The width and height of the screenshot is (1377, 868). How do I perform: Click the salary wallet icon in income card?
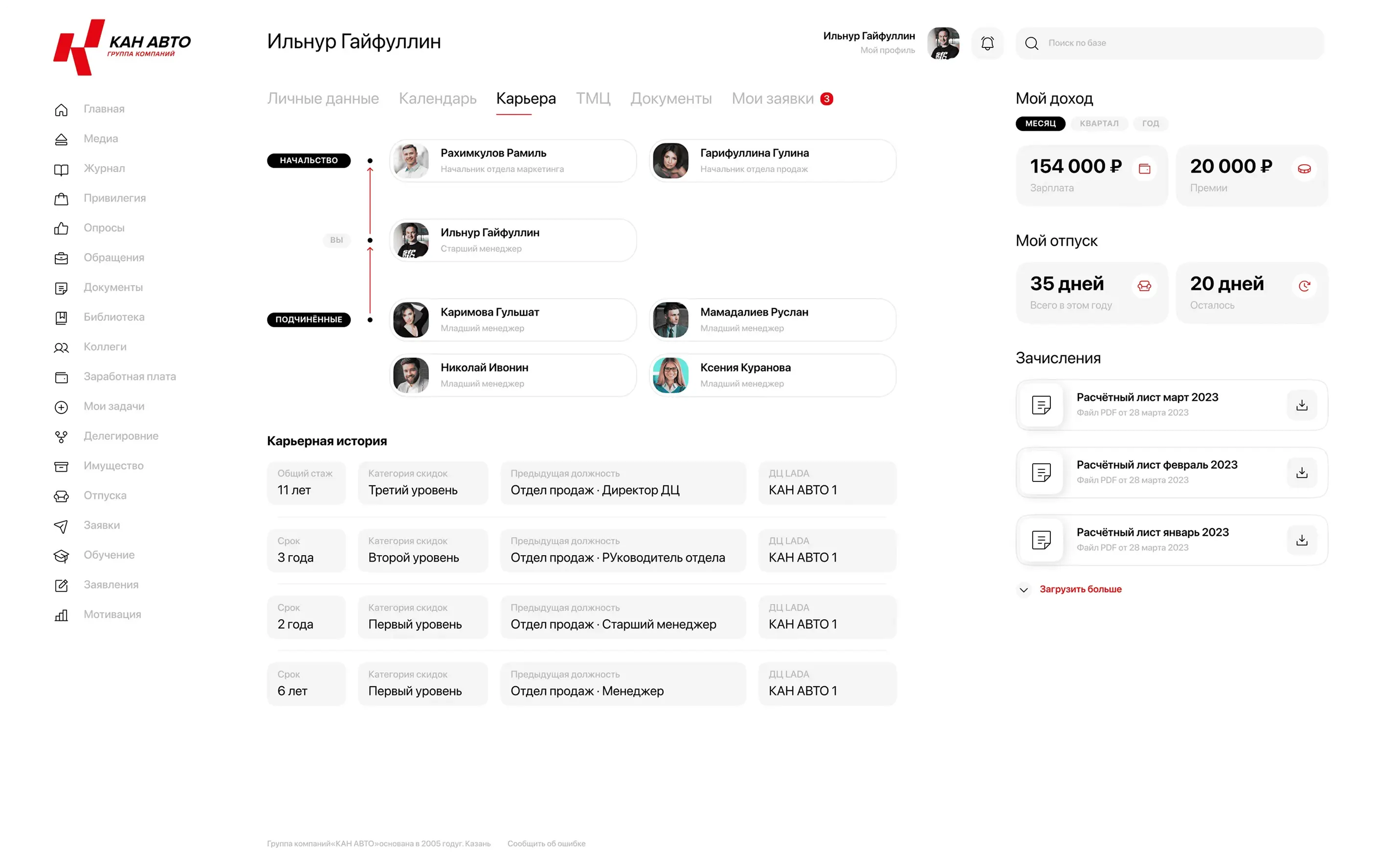[x=1144, y=169]
